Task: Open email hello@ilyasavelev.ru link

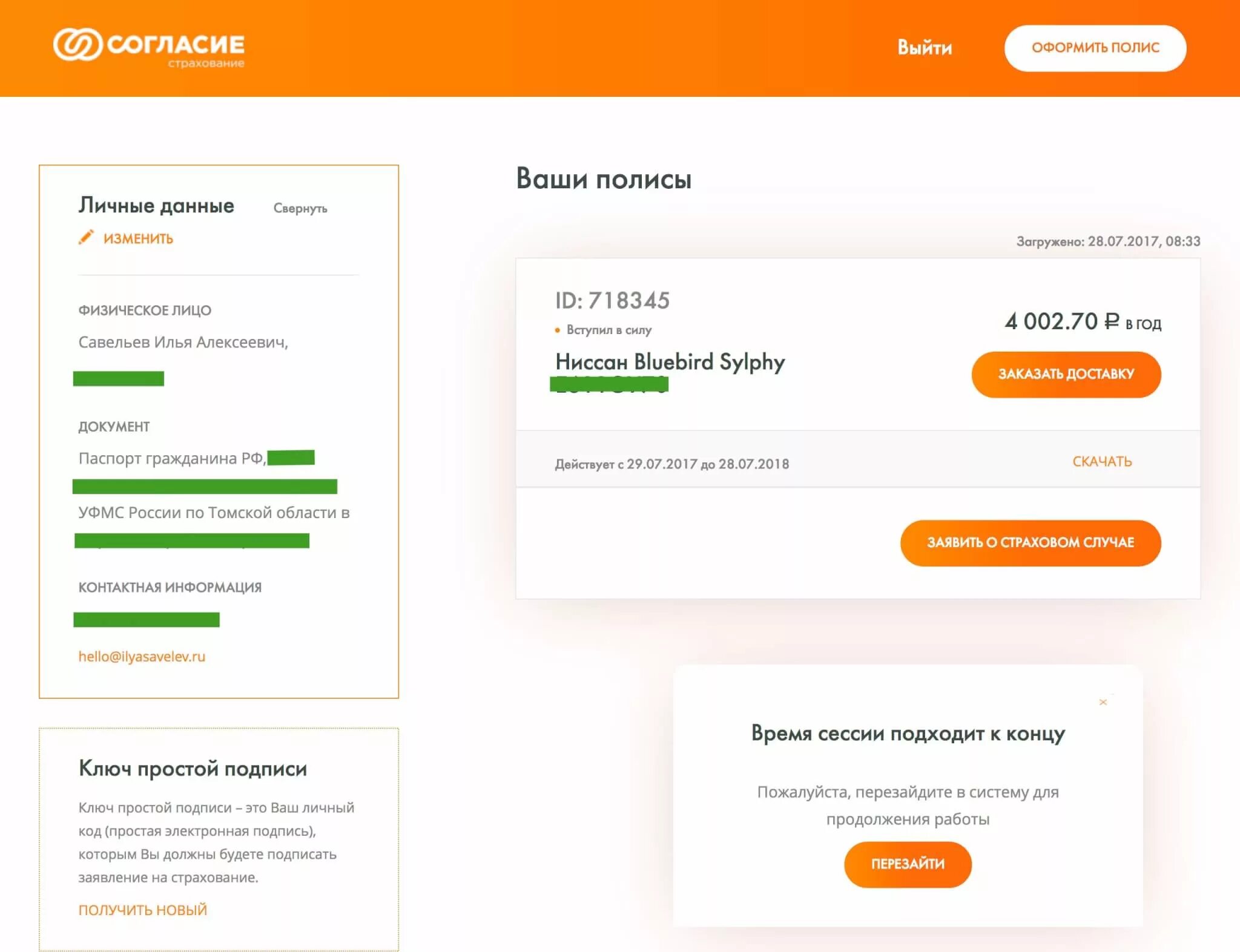Action: coord(142,657)
